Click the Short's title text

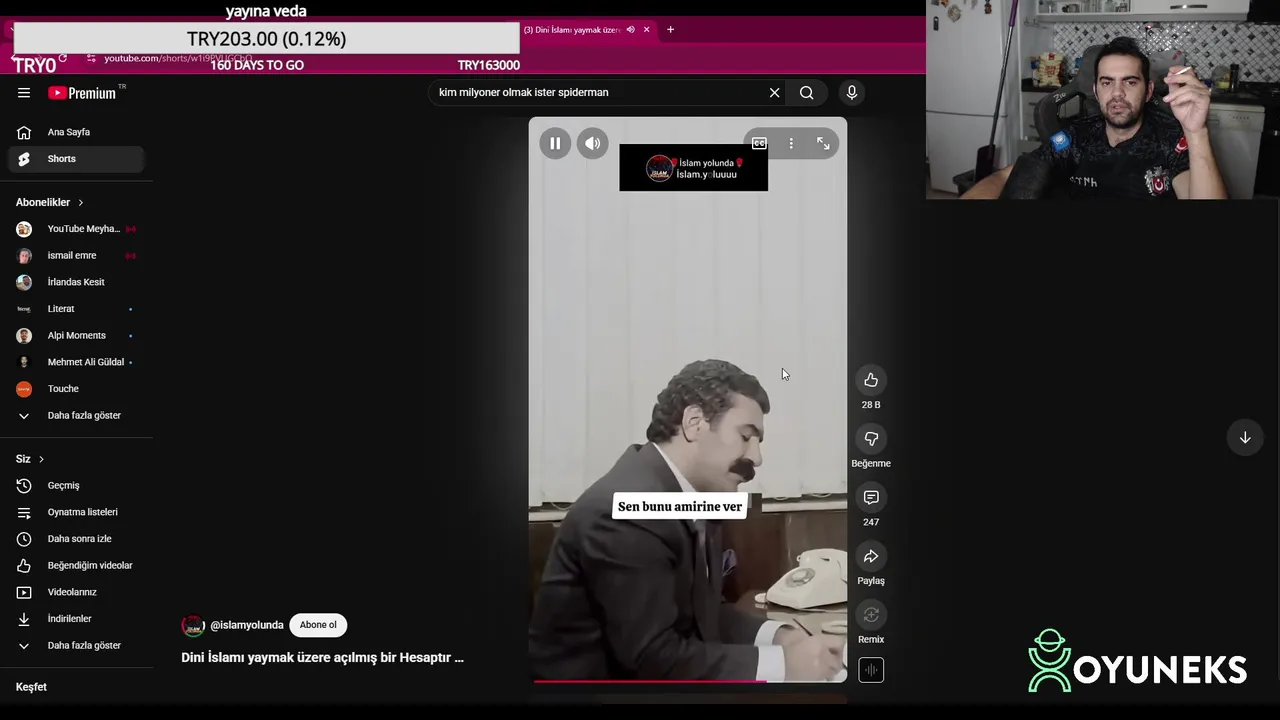[322, 658]
